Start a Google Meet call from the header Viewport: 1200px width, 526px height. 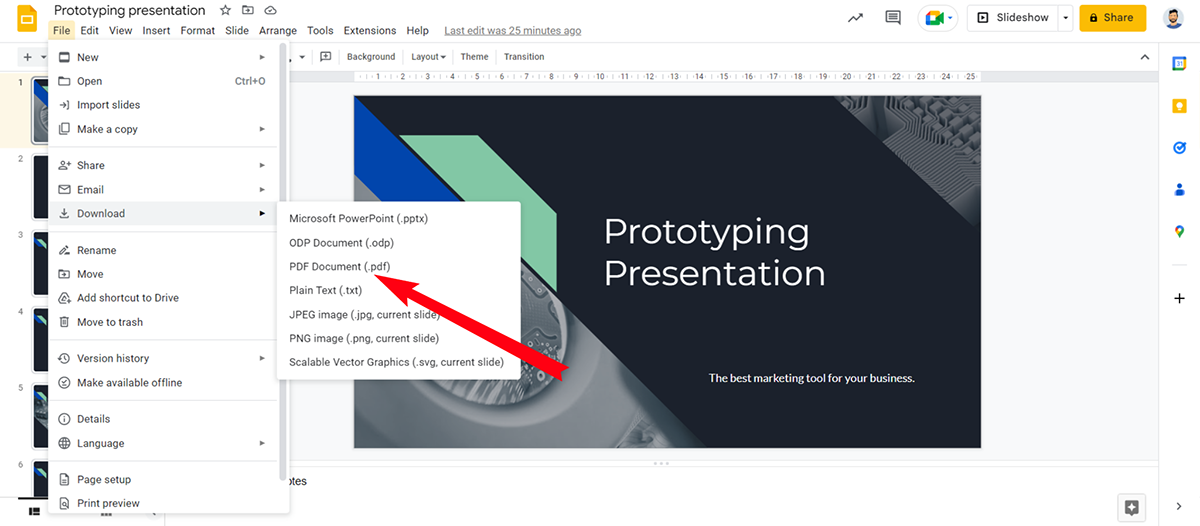tap(938, 18)
